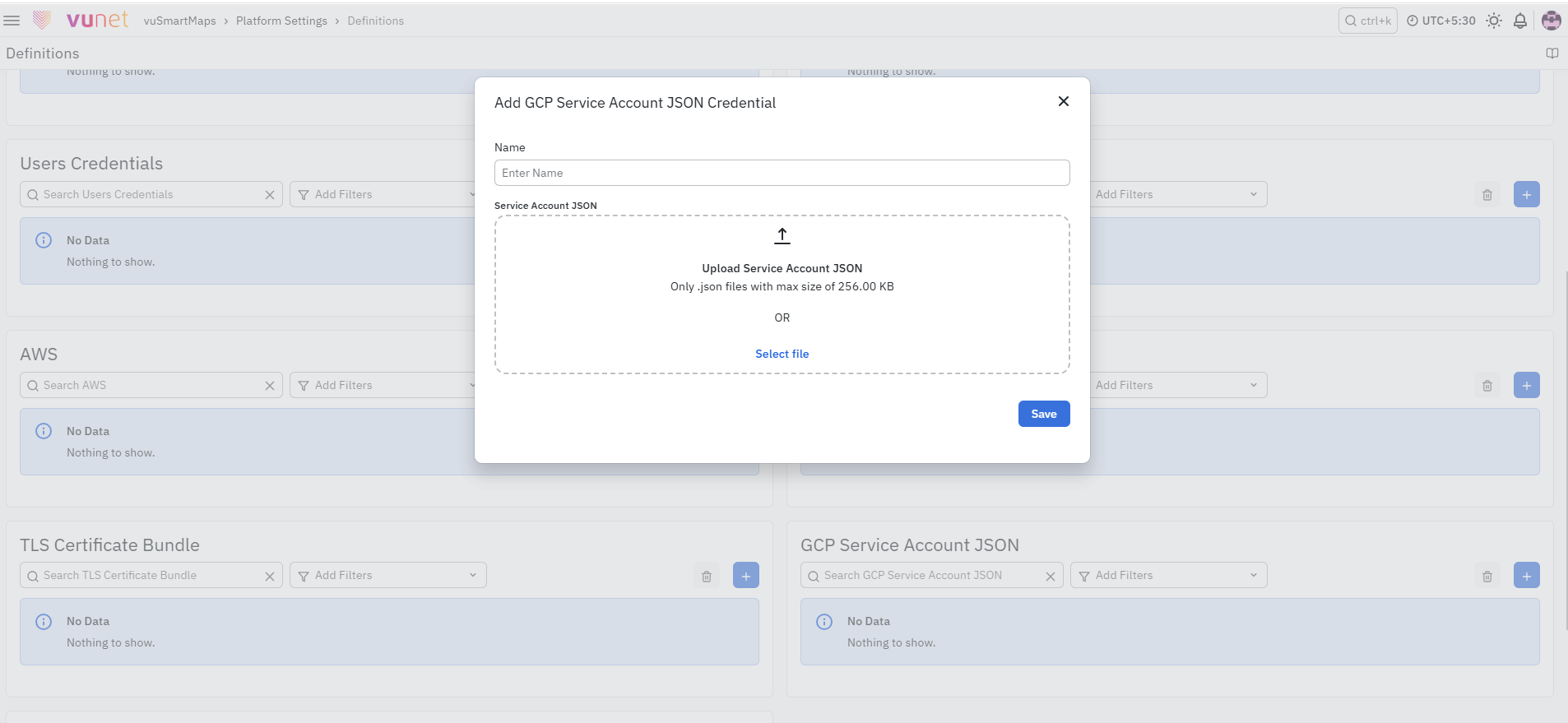The image size is (1568, 723).
Task: Clear the GCP Service Account JSON search
Action: point(1051,577)
